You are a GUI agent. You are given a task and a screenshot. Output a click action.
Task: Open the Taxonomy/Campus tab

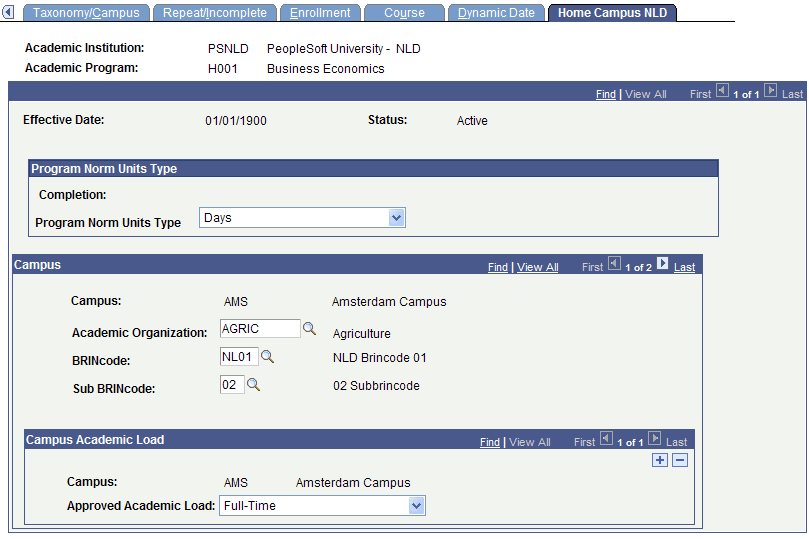click(x=86, y=13)
